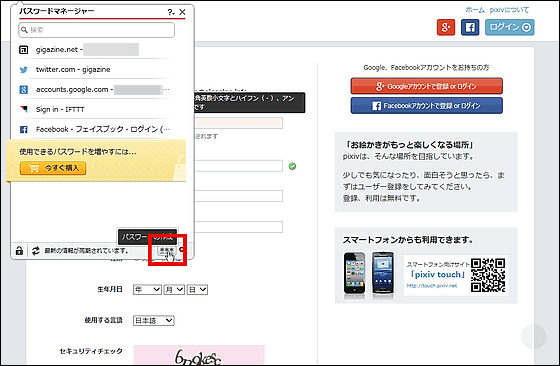Click the padlock lock icon in panel footer

[19, 251]
